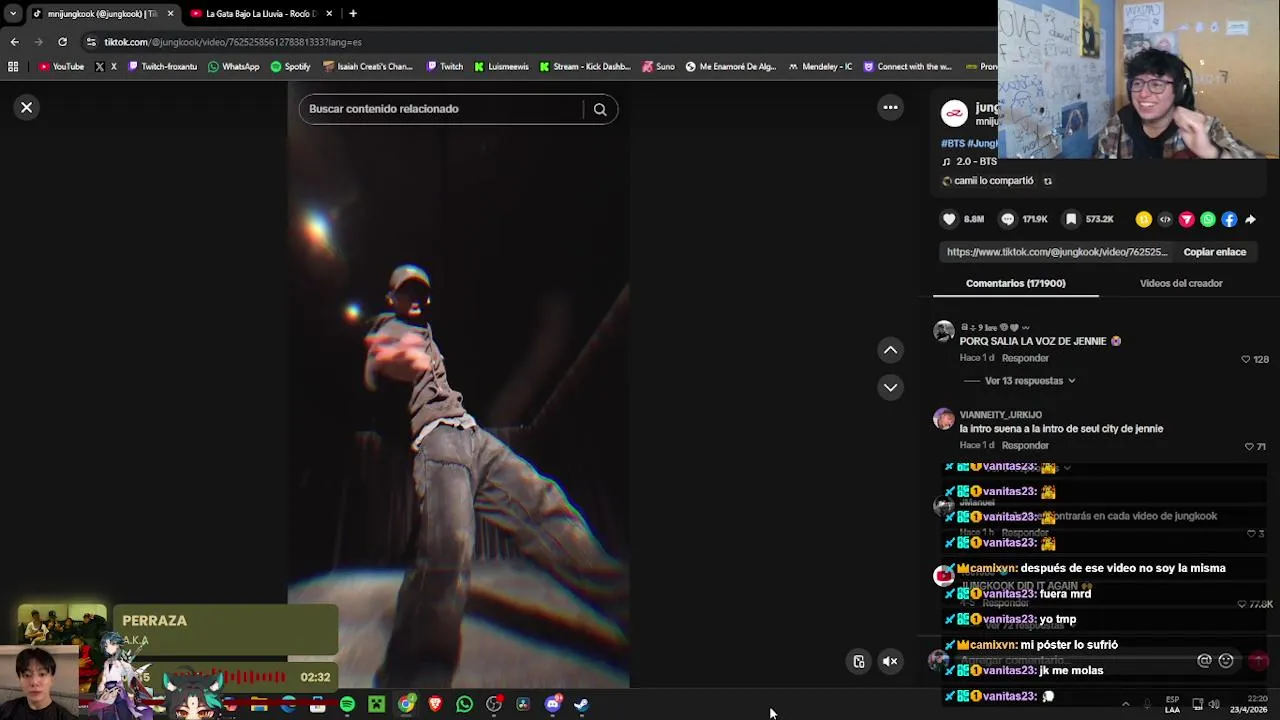Viewport: 1280px width, 720px height.
Task: Open YouTube bookmark
Action: (61, 67)
